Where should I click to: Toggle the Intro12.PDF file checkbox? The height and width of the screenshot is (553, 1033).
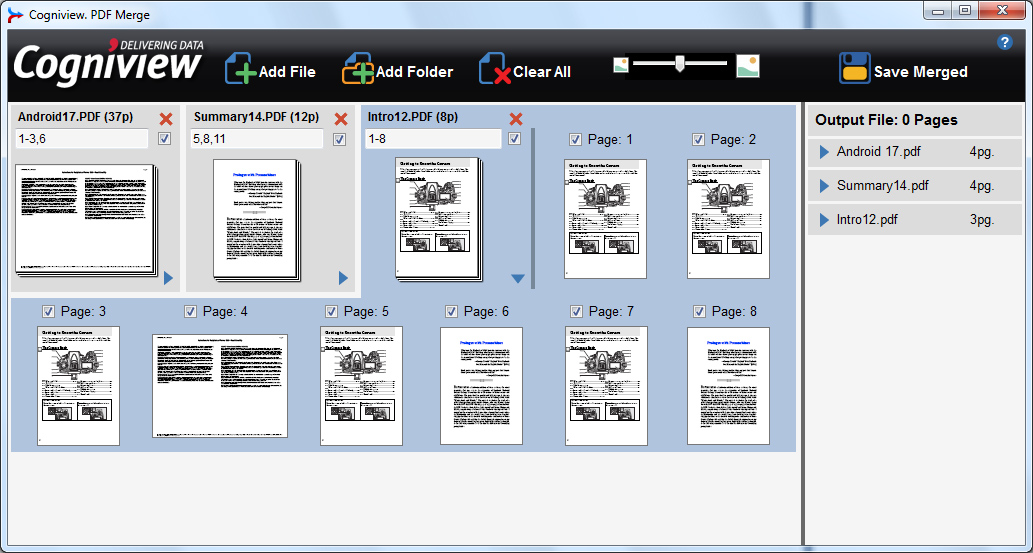coord(515,139)
